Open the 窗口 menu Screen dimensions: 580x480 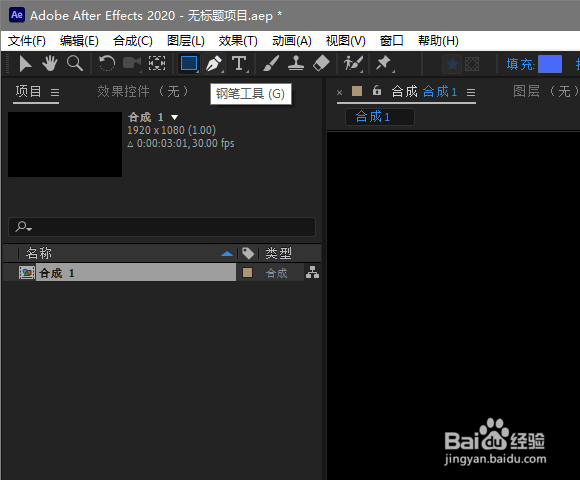(392, 41)
